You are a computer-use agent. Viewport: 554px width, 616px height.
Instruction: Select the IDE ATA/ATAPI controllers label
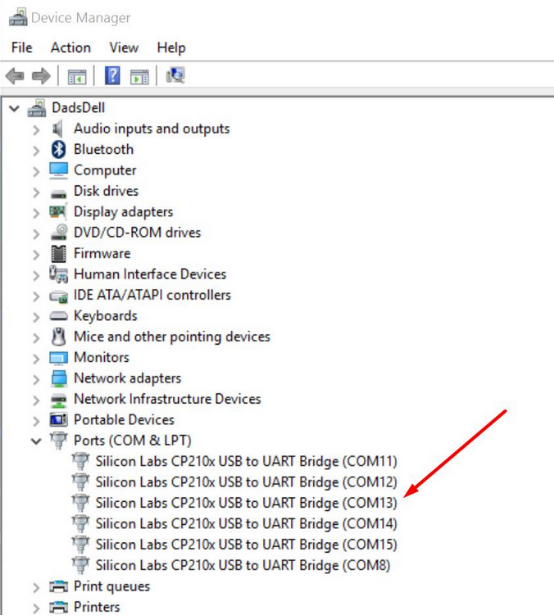152,295
